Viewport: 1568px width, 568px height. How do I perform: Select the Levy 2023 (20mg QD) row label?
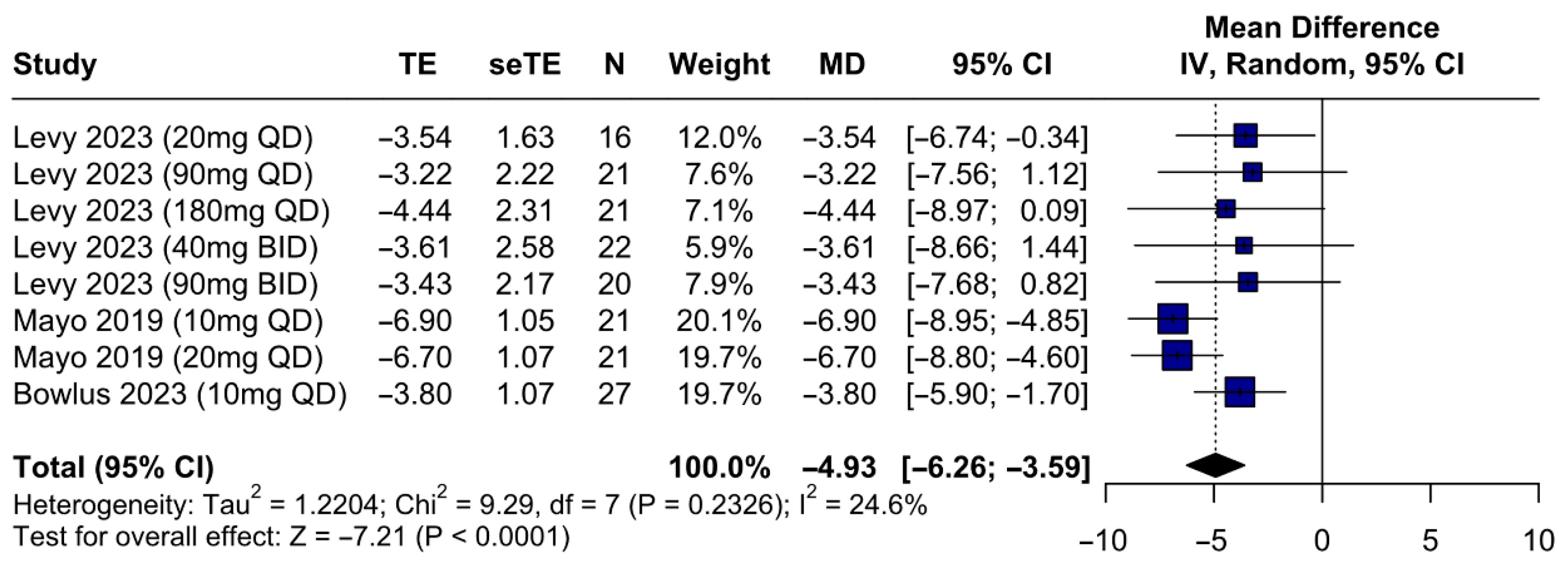coord(162,138)
